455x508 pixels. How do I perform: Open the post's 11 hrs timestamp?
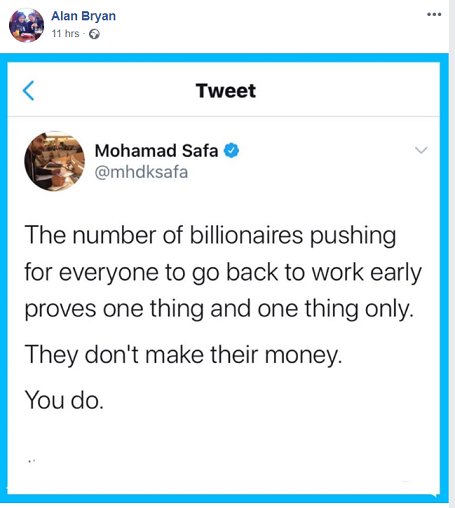65,34
